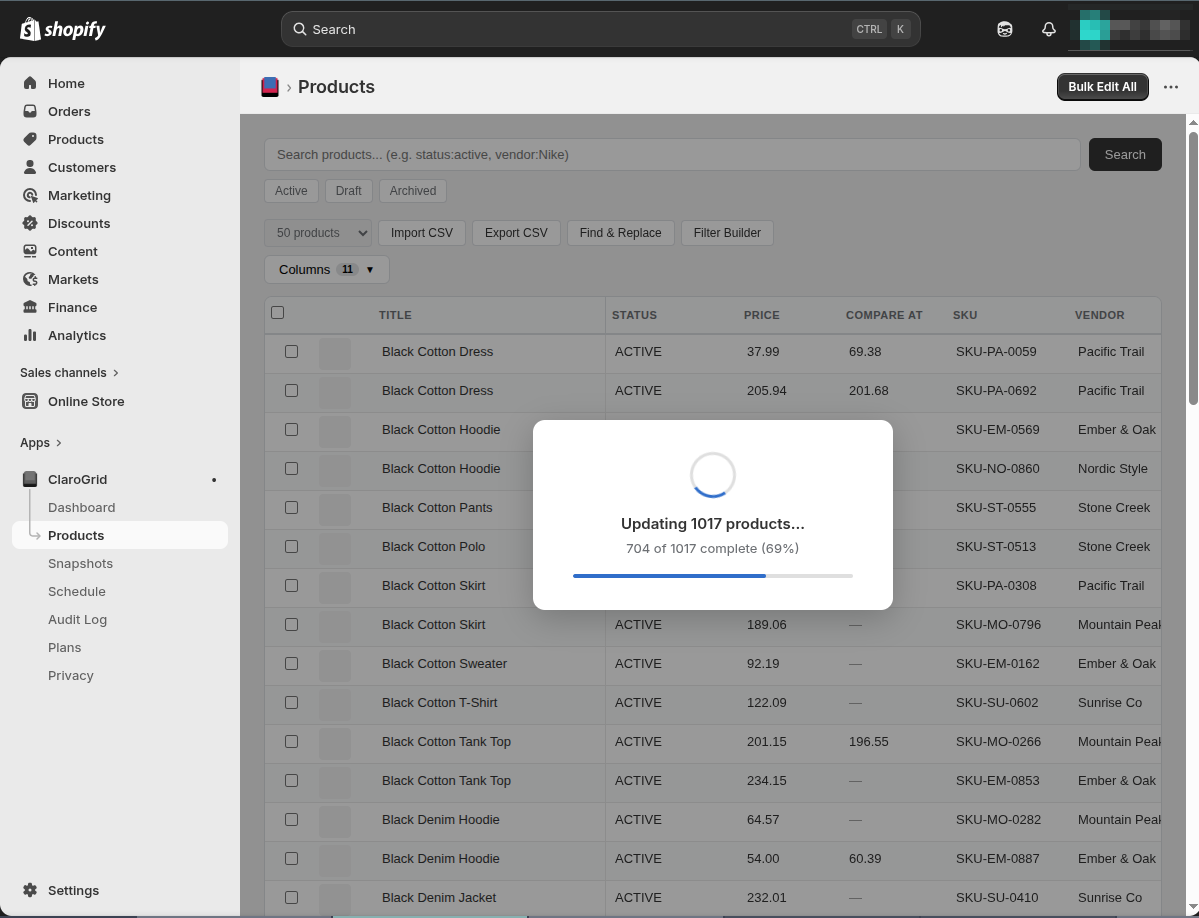Viewport: 1199px width, 918px height.
Task: Check the select-all products checkbox
Action: (x=277, y=312)
